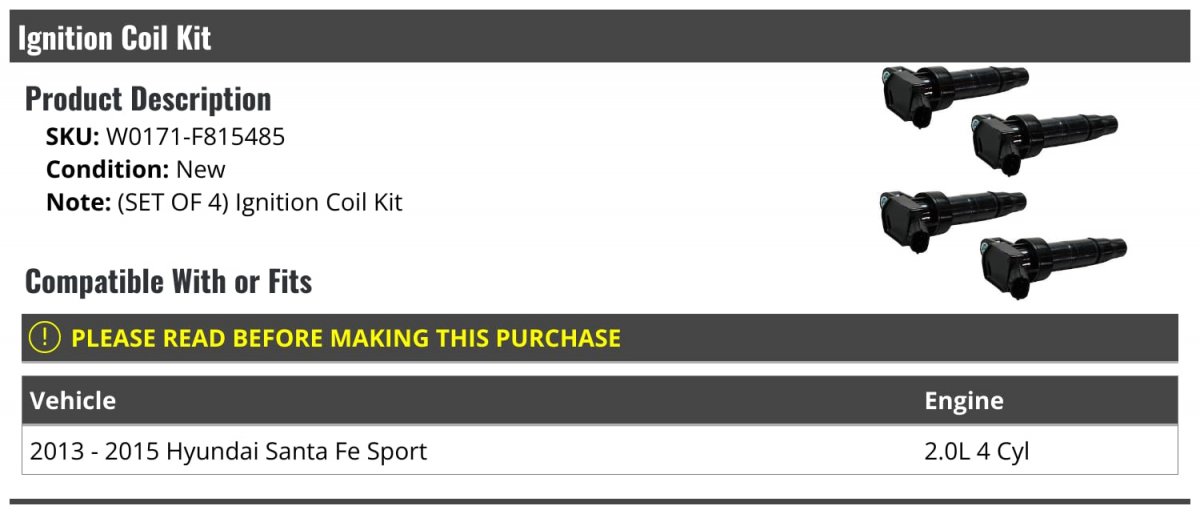Click the 2.0L 4 Cyl engine cell

point(977,452)
